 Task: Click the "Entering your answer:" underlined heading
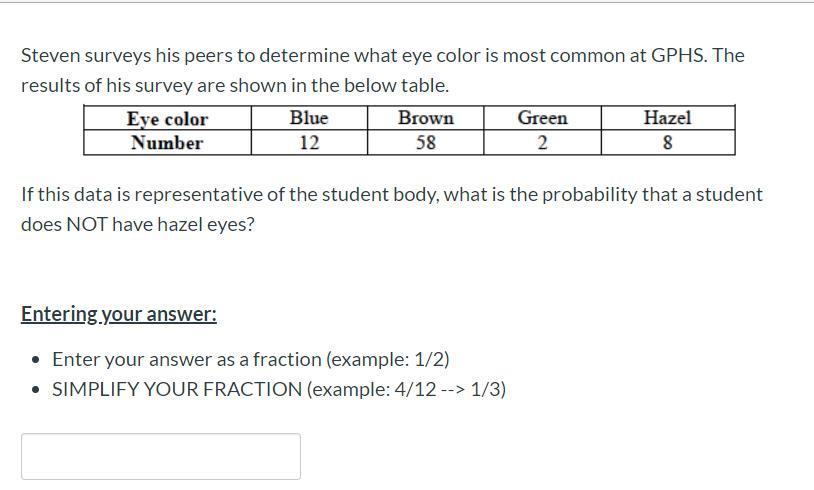119,314
